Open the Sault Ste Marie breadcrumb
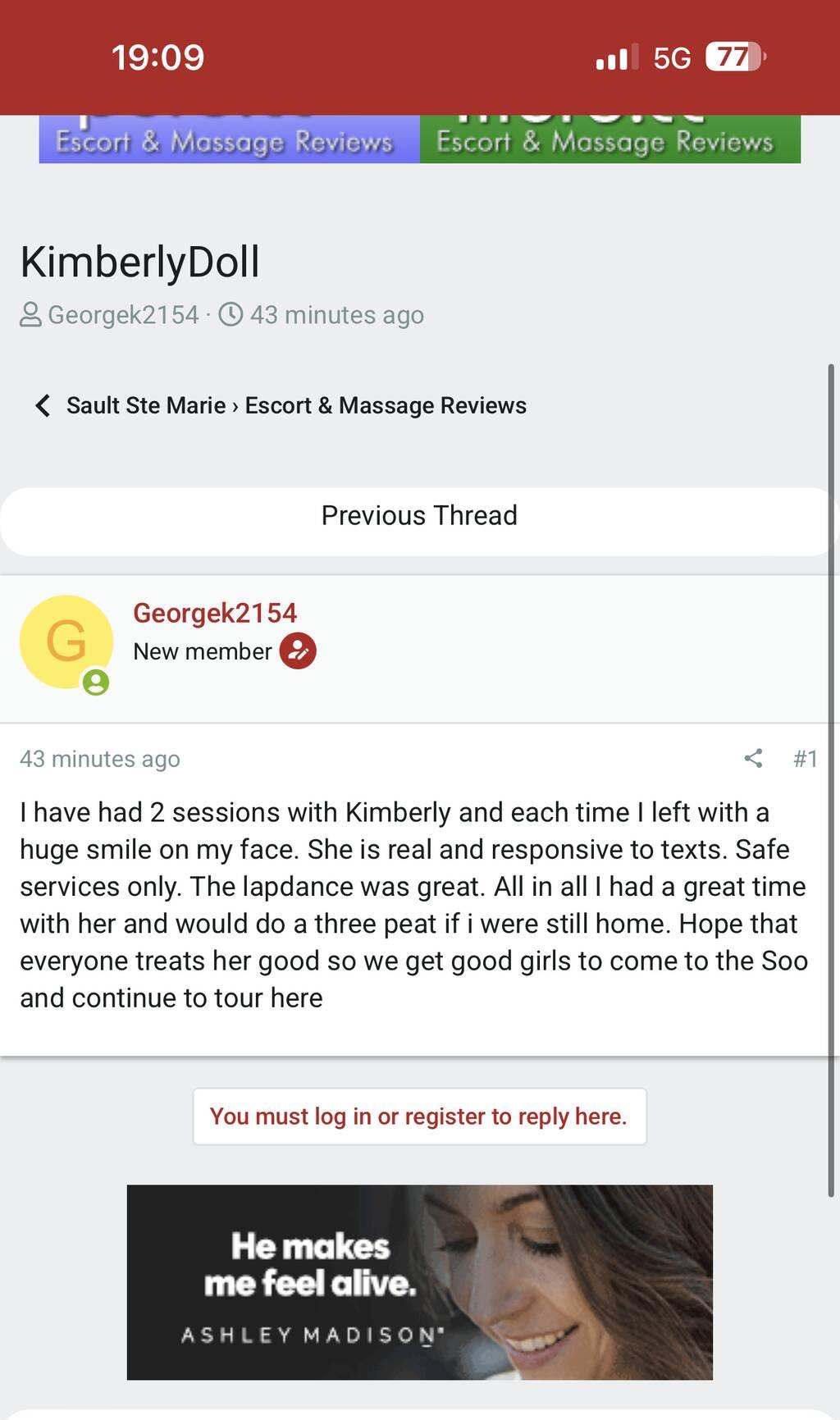The width and height of the screenshot is (840, 1420). pos(145,405)
